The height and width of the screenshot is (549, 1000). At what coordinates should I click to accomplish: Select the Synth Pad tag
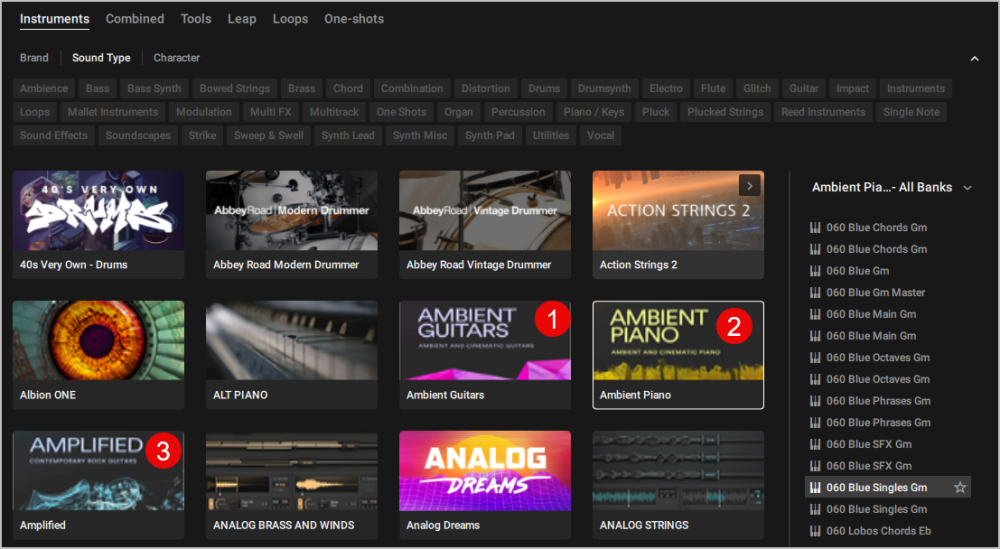(489, 136)
